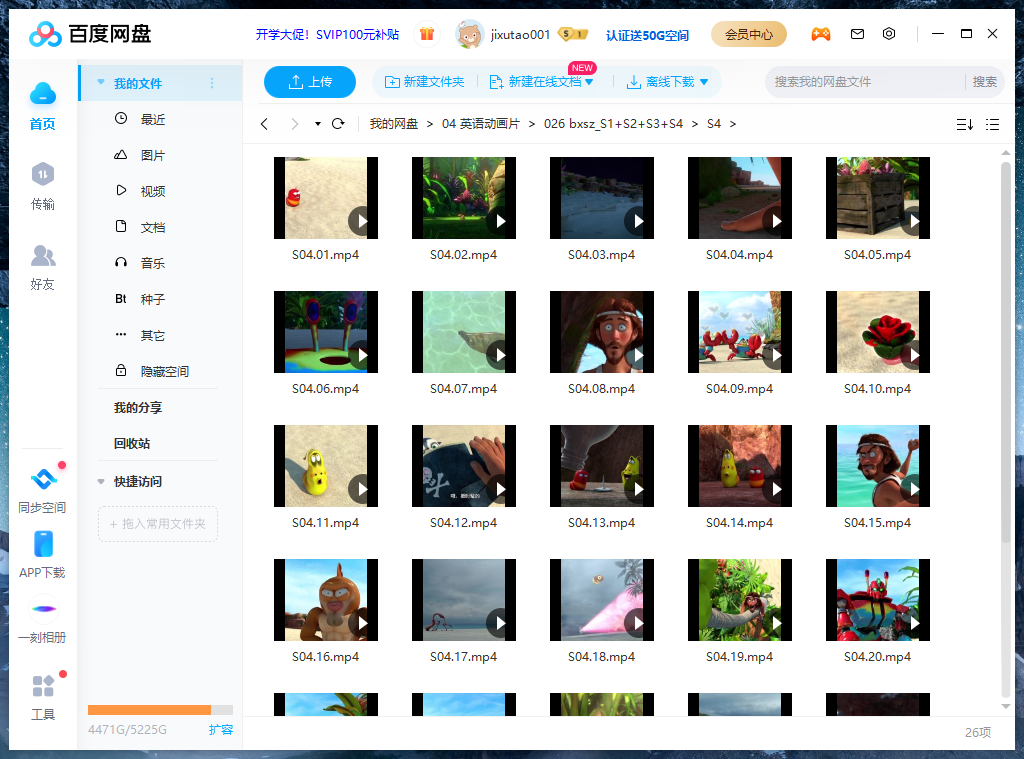Screen dimensions: 1024x759
Task: Select 图片 in the sidebar
Action: [159, 155]
